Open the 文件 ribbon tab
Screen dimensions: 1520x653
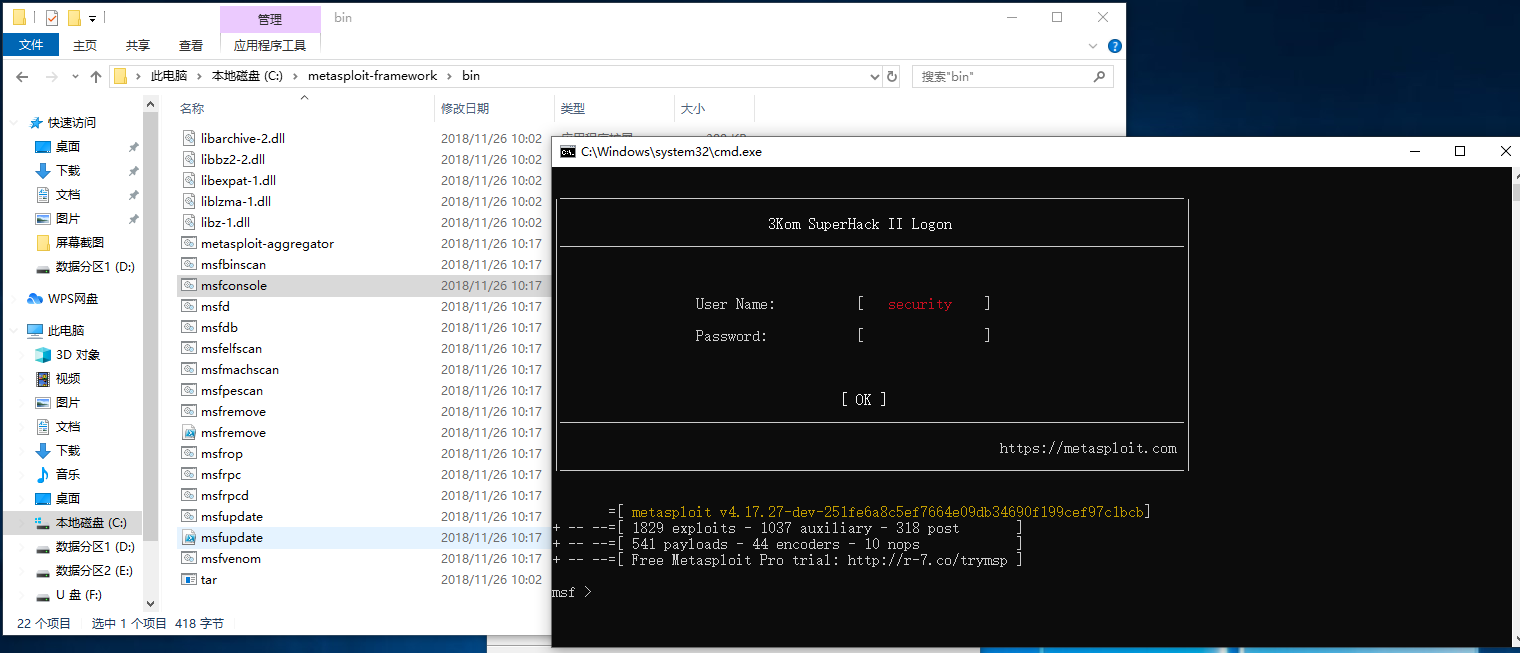click(31, 45)
